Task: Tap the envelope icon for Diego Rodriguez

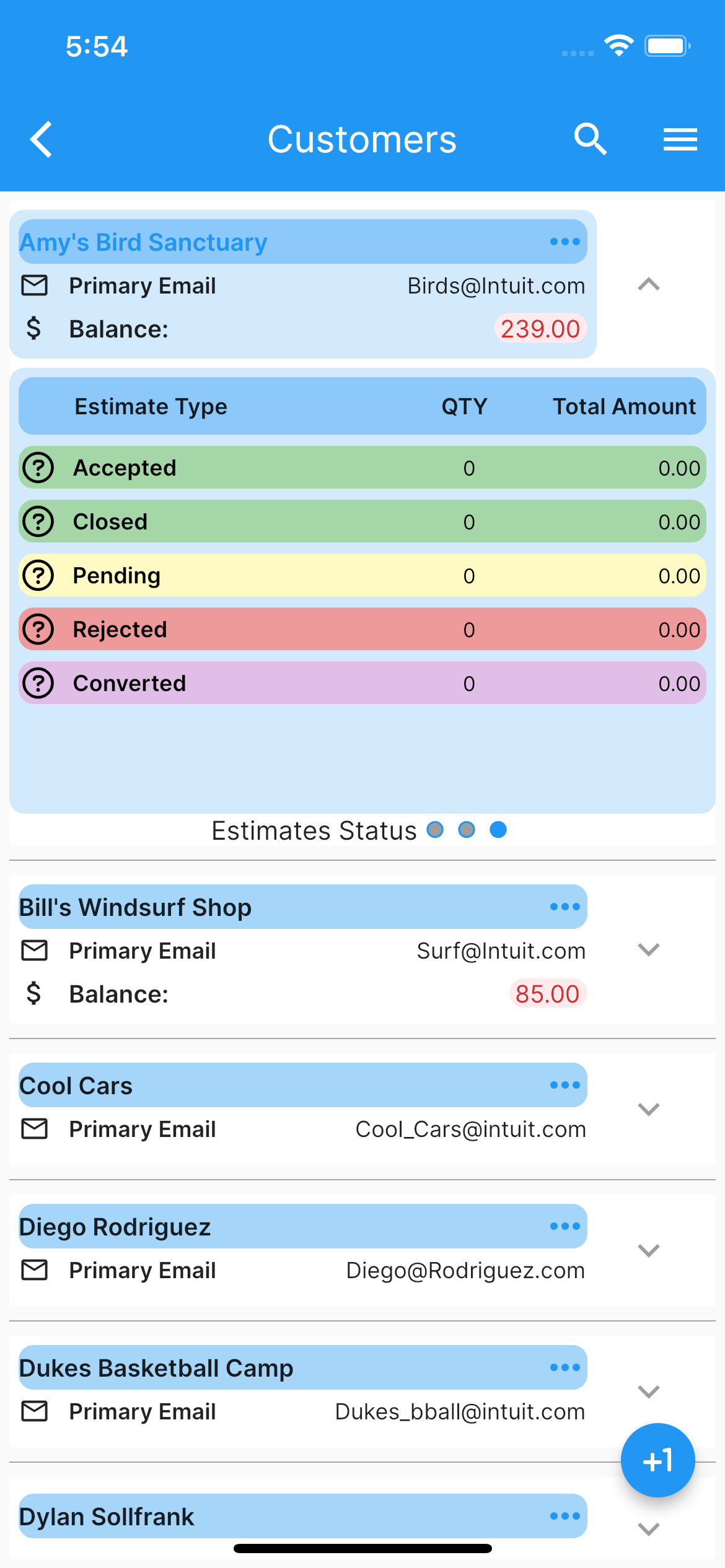Action: 35,1270
